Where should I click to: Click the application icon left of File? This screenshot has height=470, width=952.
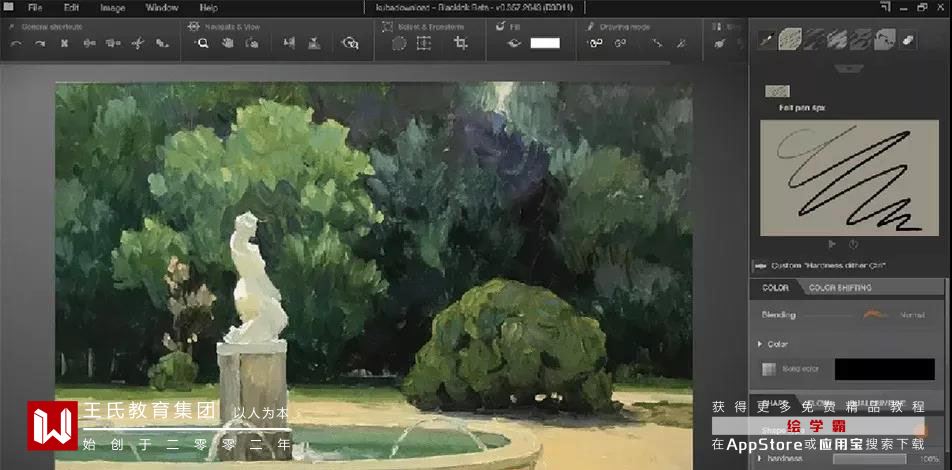coord(8,7)
